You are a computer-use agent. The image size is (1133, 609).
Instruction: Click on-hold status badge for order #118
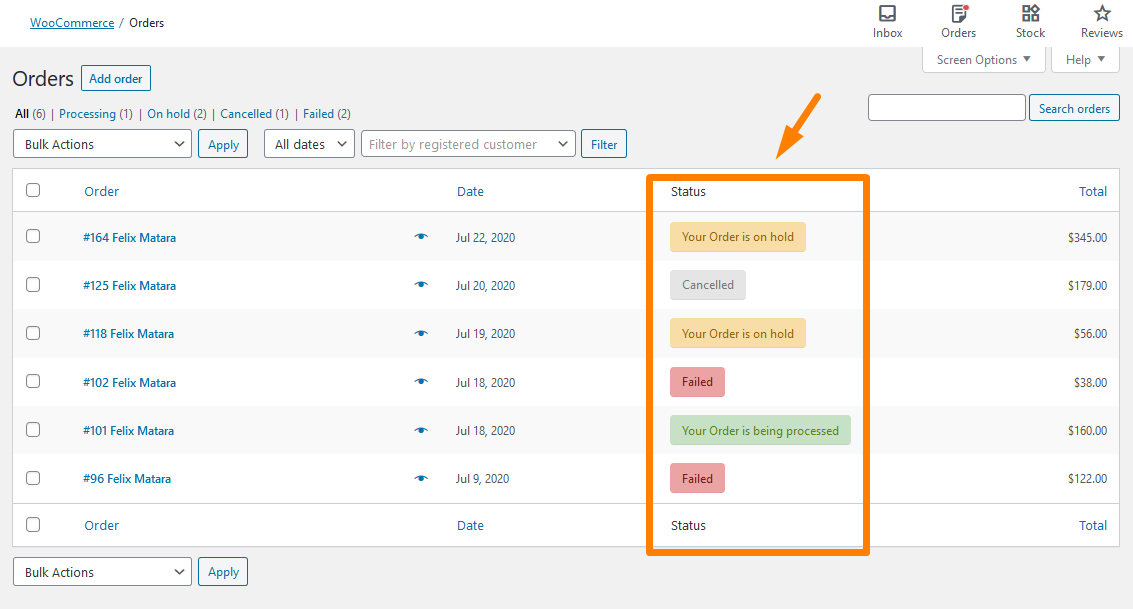point(738,334)
